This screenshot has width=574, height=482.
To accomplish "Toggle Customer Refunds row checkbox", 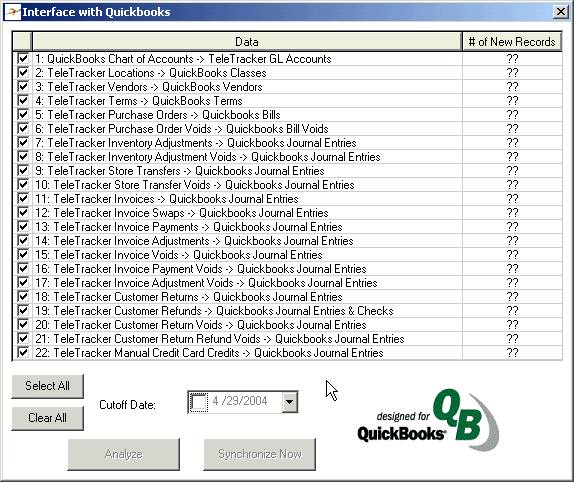I will 23,310.
